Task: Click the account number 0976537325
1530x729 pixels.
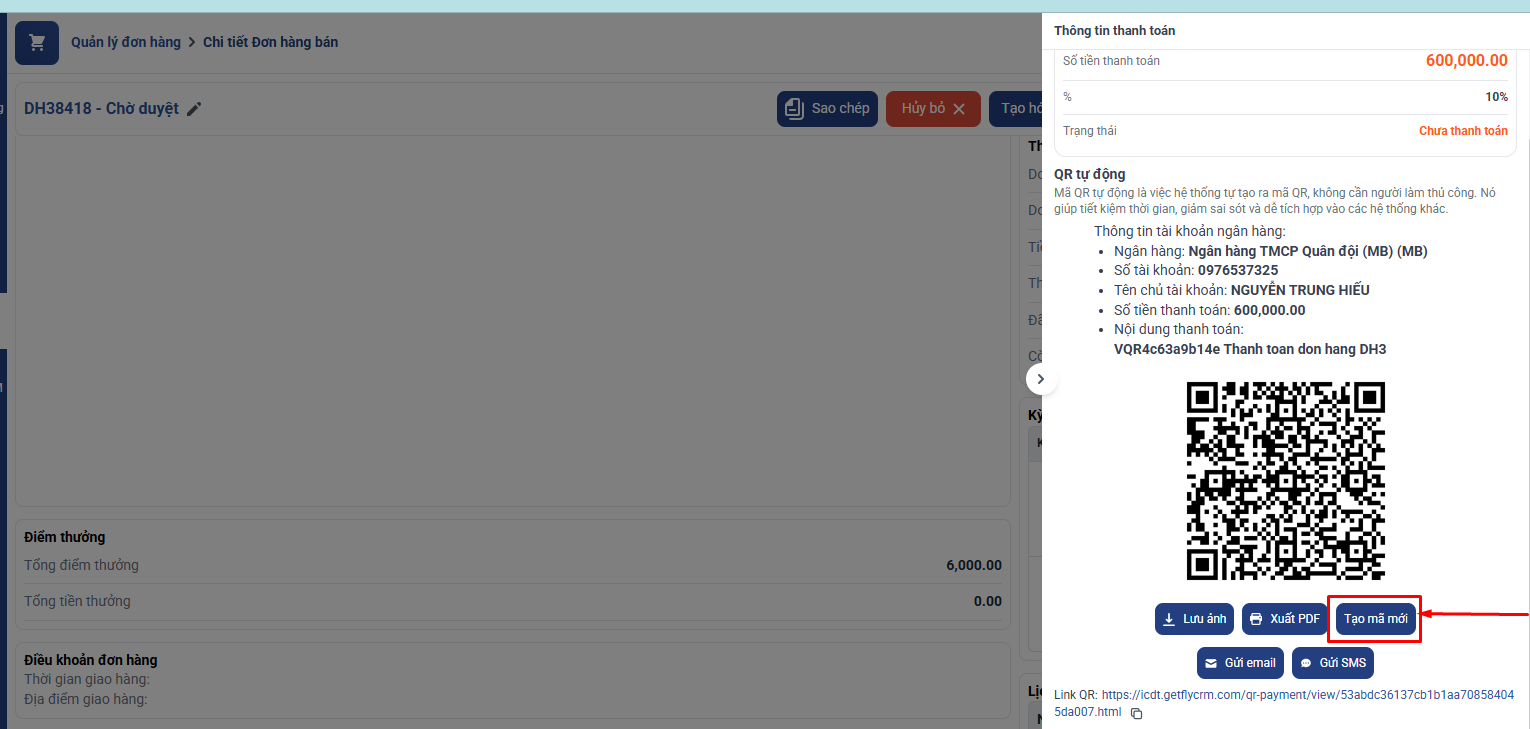Action: click(x=1238, y=270)
